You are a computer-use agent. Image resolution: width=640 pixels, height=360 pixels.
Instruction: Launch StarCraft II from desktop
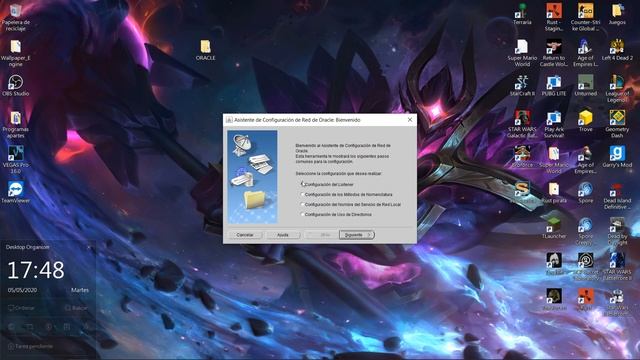(522, 85)
